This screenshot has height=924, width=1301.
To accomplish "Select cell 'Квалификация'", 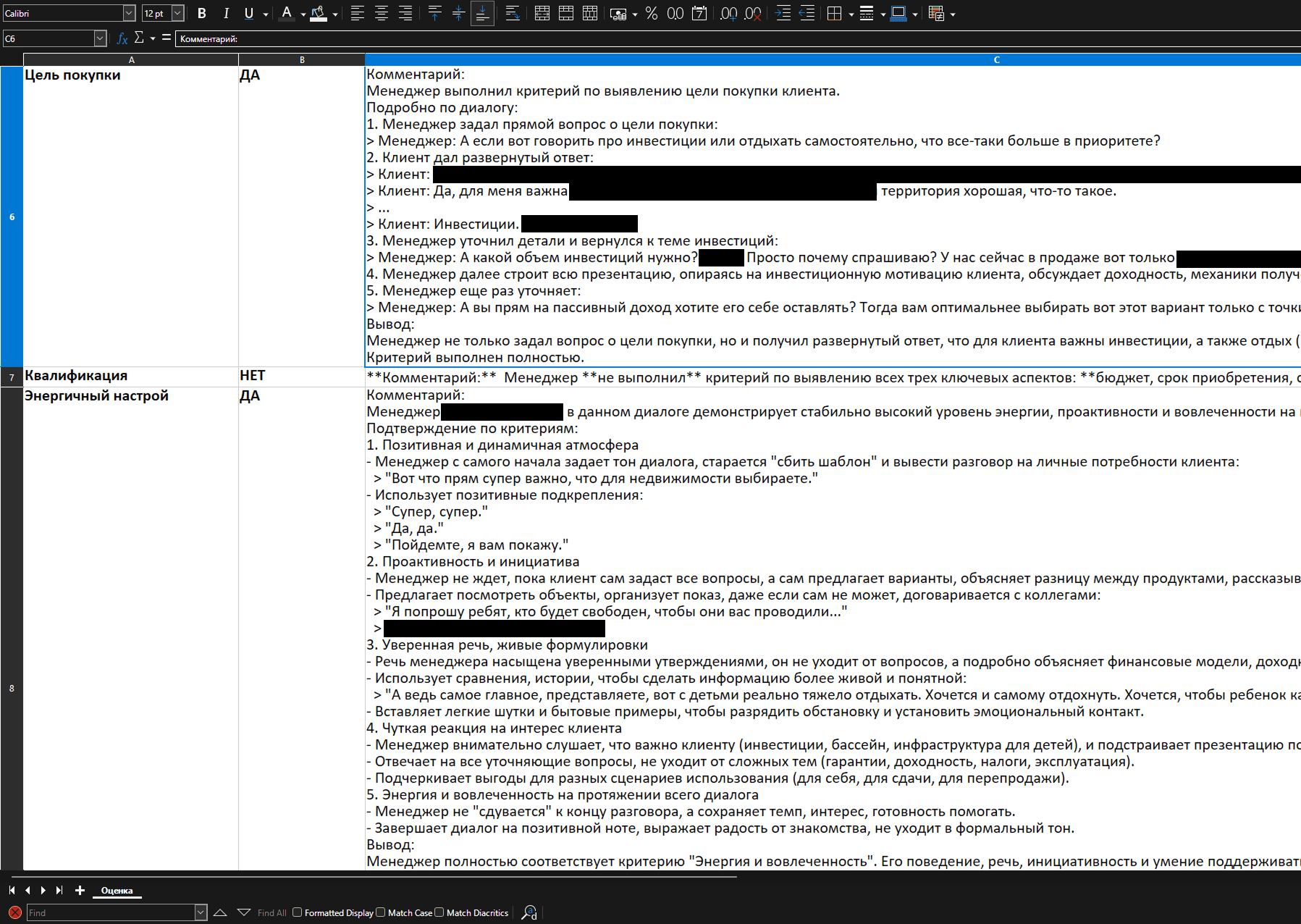I will [131, 377].
